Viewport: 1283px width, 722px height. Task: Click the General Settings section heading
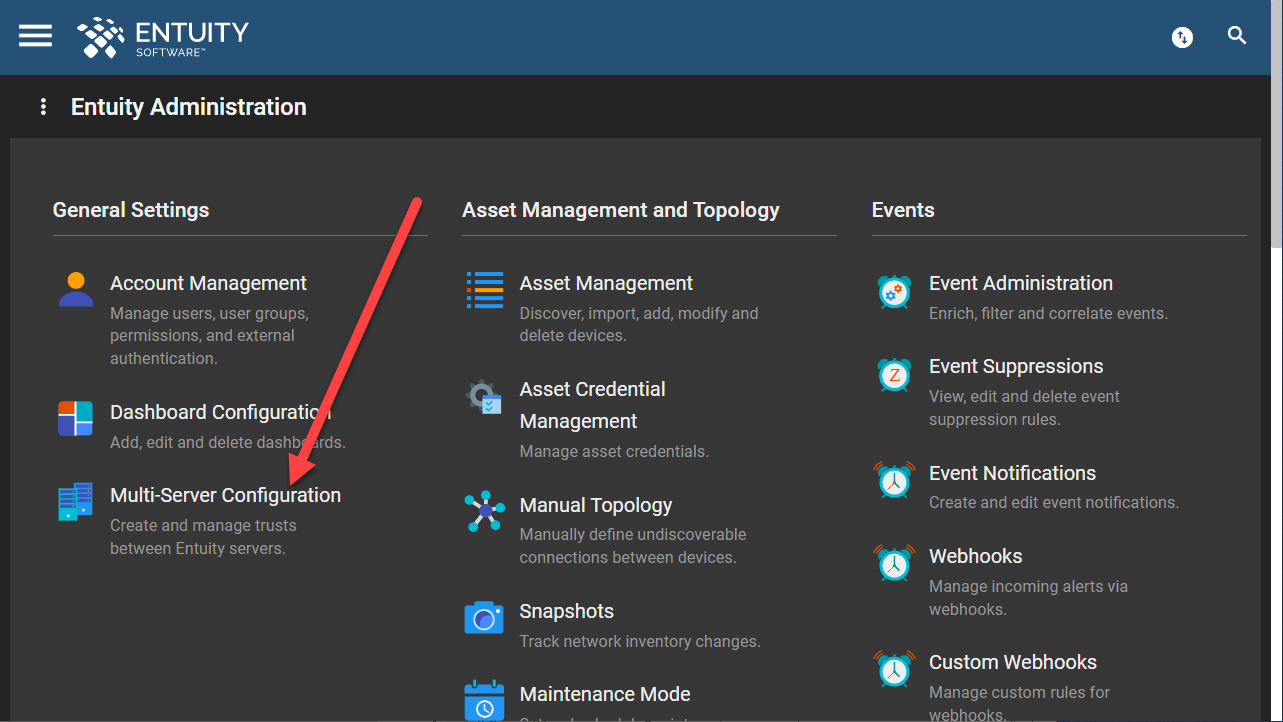click(x=131, y=210)
